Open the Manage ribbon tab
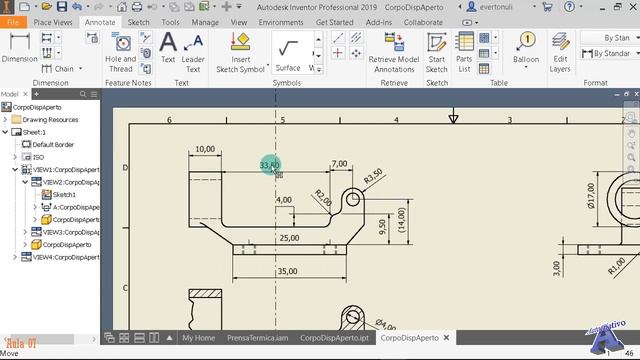Image resolution: width=640 pixels, height=360 pixels. [x=205, y=22]
